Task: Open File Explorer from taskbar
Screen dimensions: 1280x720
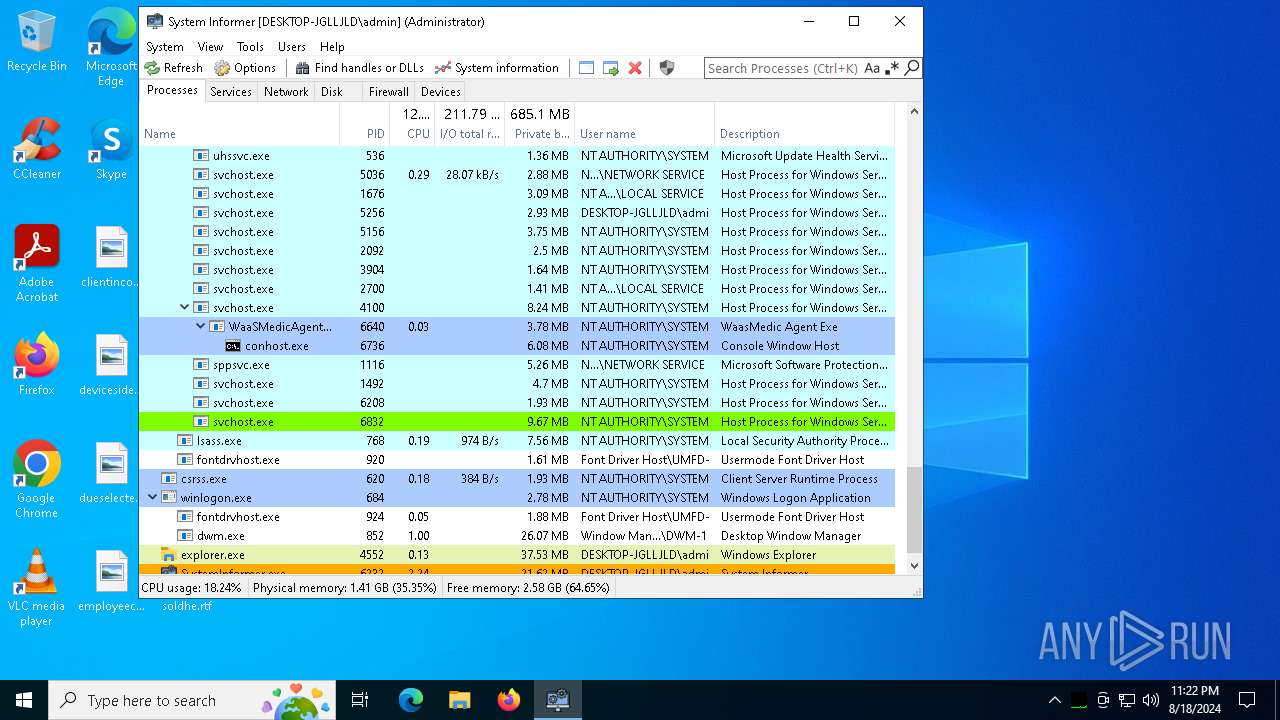Action: [x=459, y=700]
